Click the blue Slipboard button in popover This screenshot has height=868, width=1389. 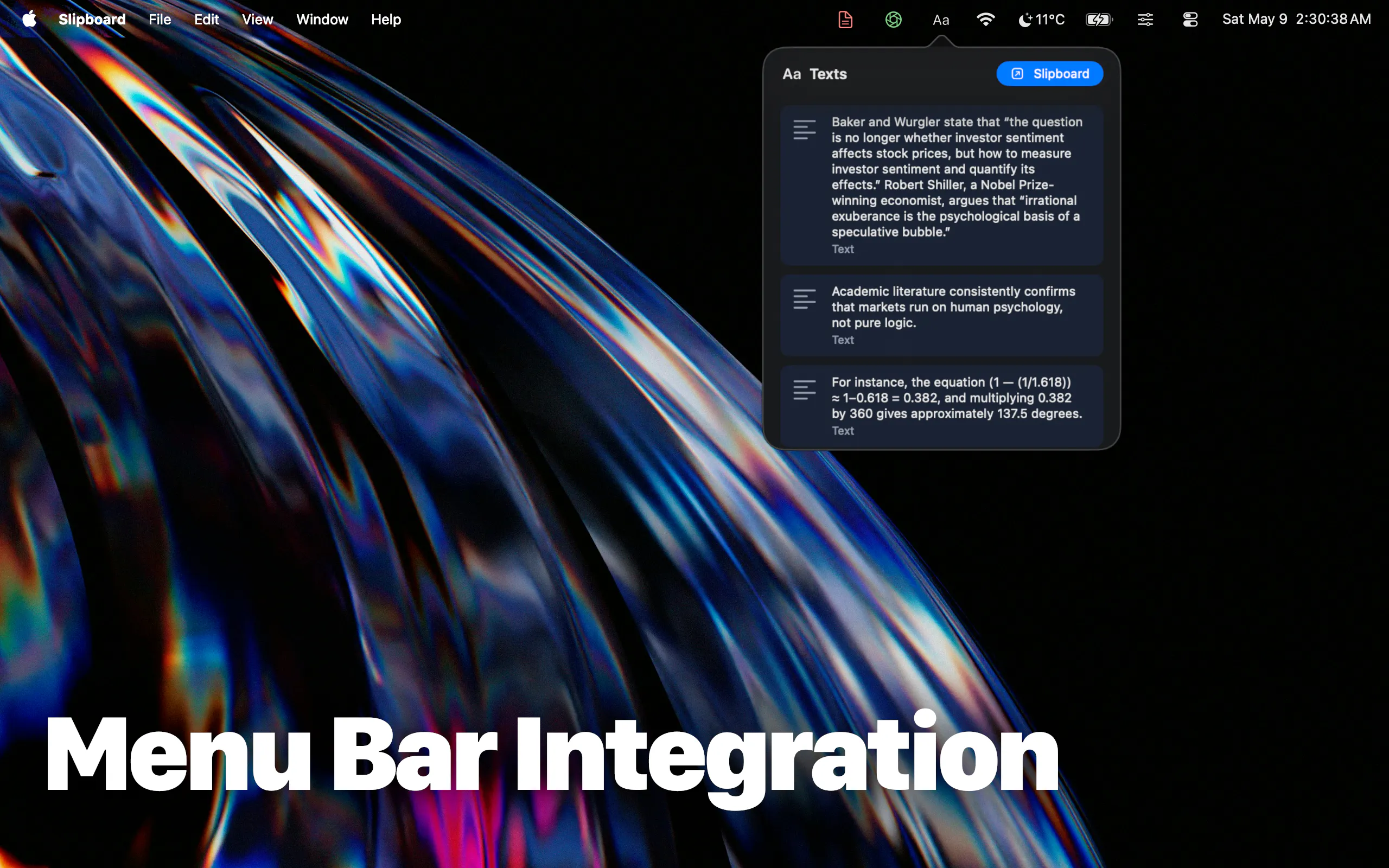point(1050,73)
